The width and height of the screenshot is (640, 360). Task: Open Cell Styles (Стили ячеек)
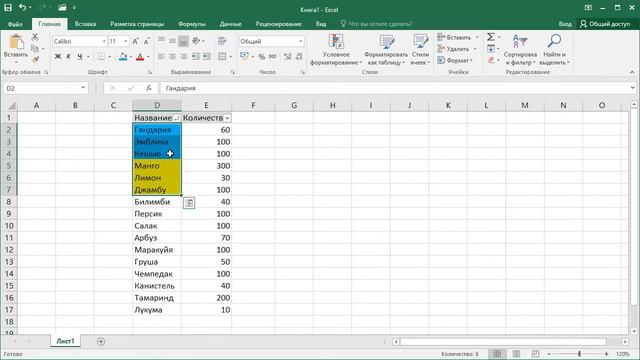pyautogui.click(x=420, y=50)
